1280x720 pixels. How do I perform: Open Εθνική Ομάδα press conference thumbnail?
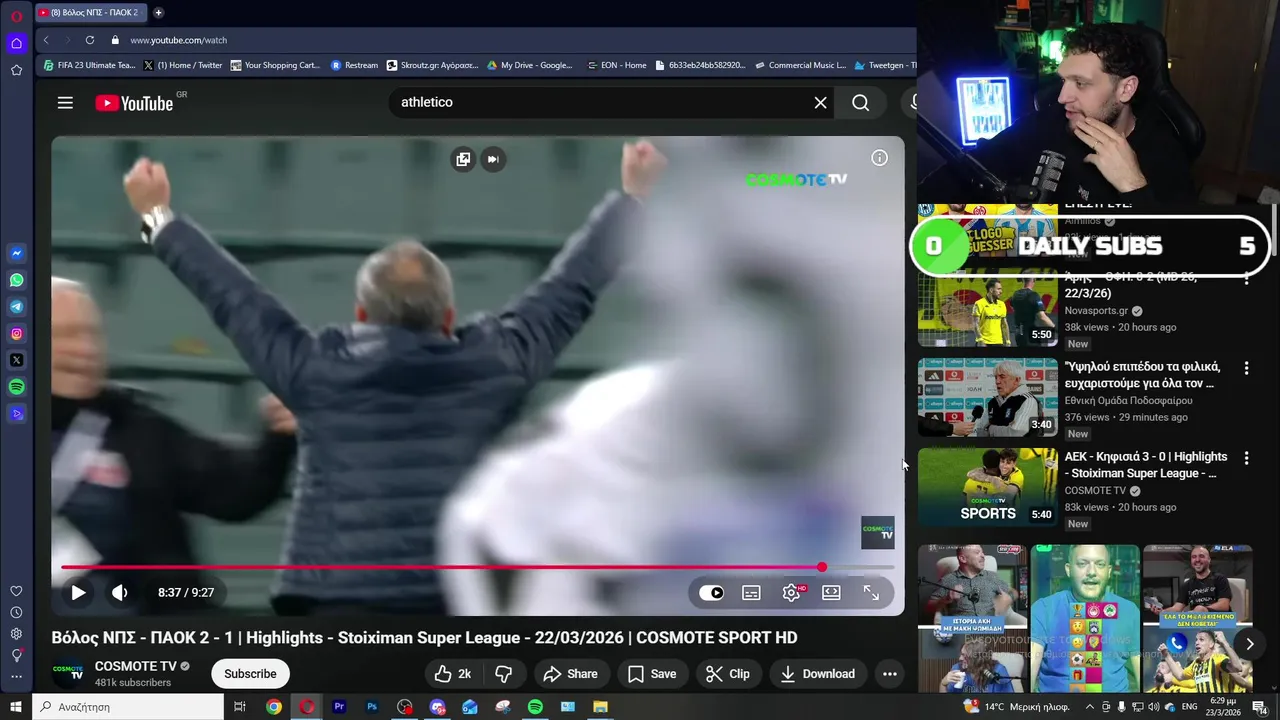(988, 397)
